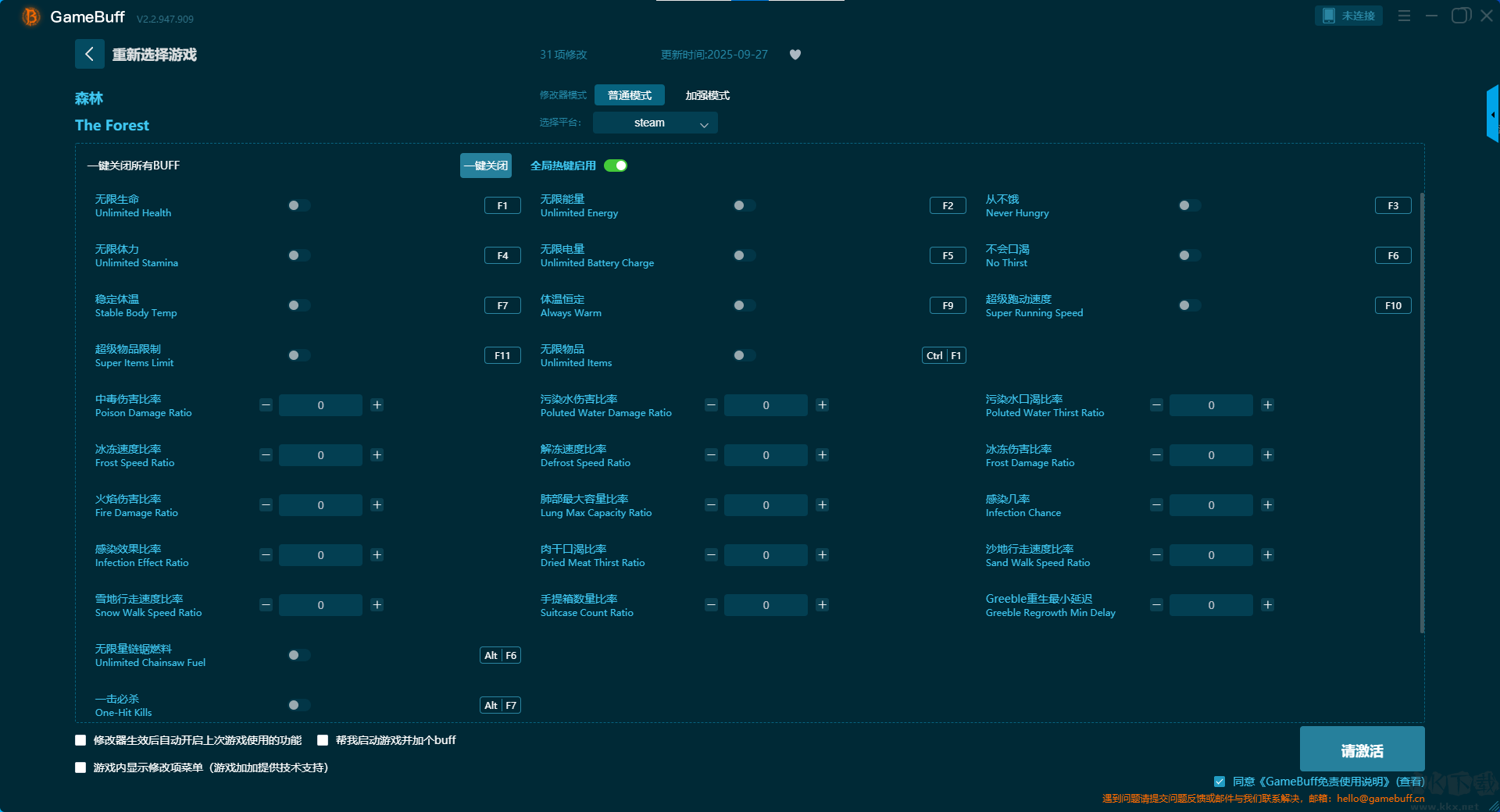This screenshot has width=1500, height=812.
Task: Click the Ctrl F1 hotkey for Unlimited Items
Action: click(944, 355)
